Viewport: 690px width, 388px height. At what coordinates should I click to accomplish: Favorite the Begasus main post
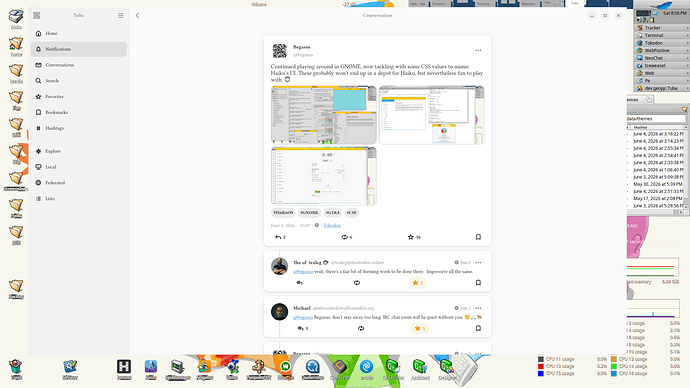tap(414, 237)
